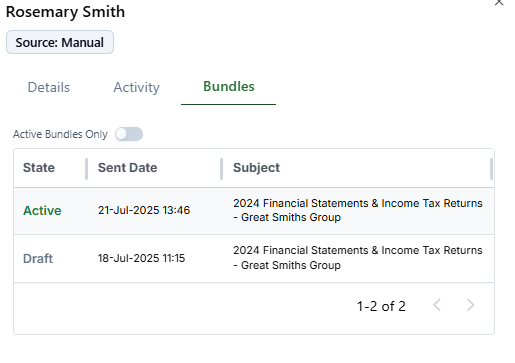Go to next page of bundles

[x=470, y=305]
